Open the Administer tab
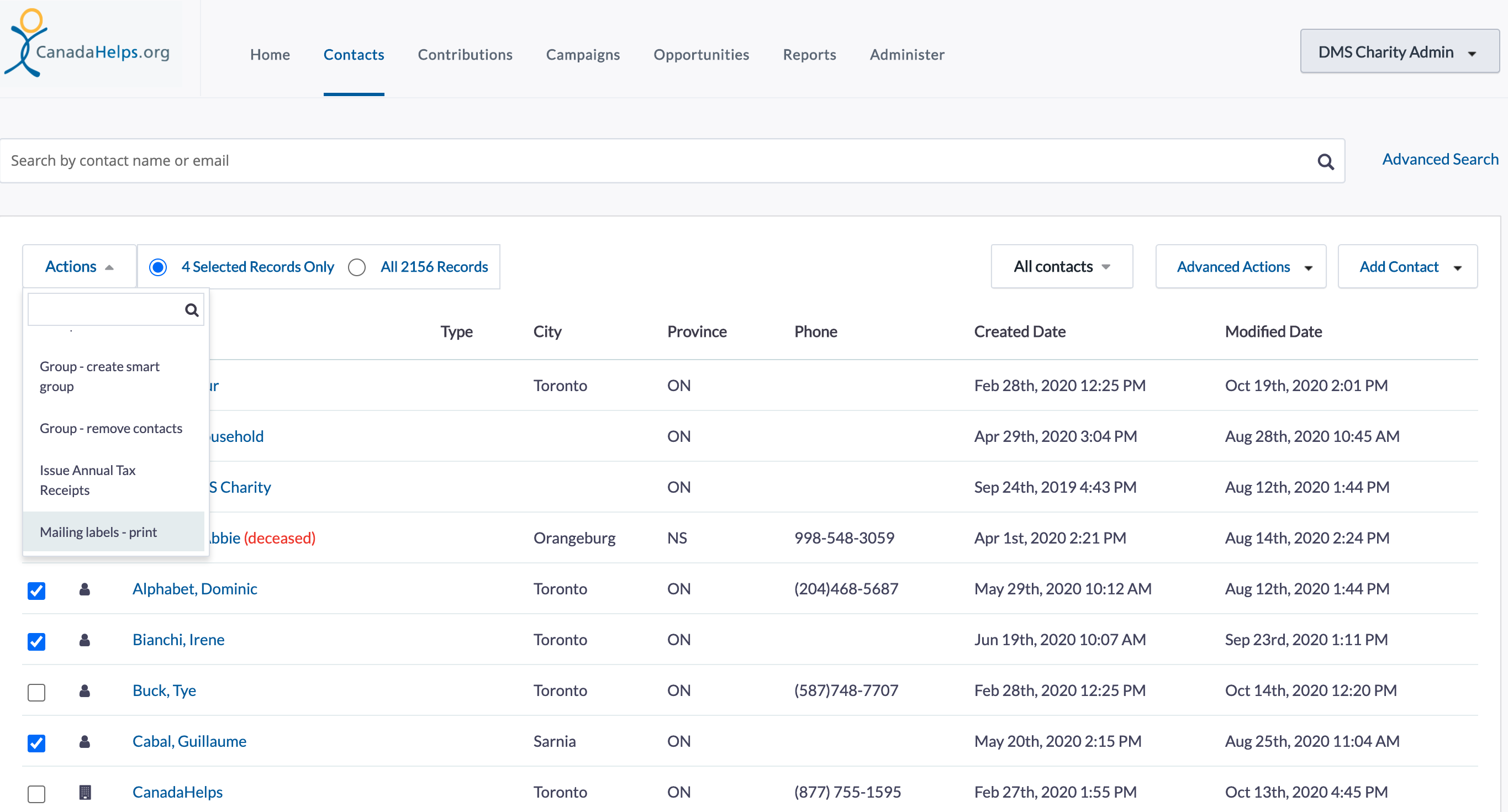The image size is (1508, 812). coord(907,55)
